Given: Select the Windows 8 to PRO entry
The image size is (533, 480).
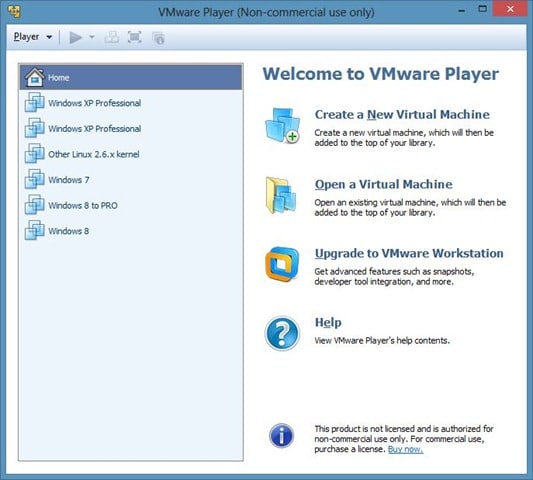Looking at the screenshot, I should pyautogui.click(x=131, y=205).
